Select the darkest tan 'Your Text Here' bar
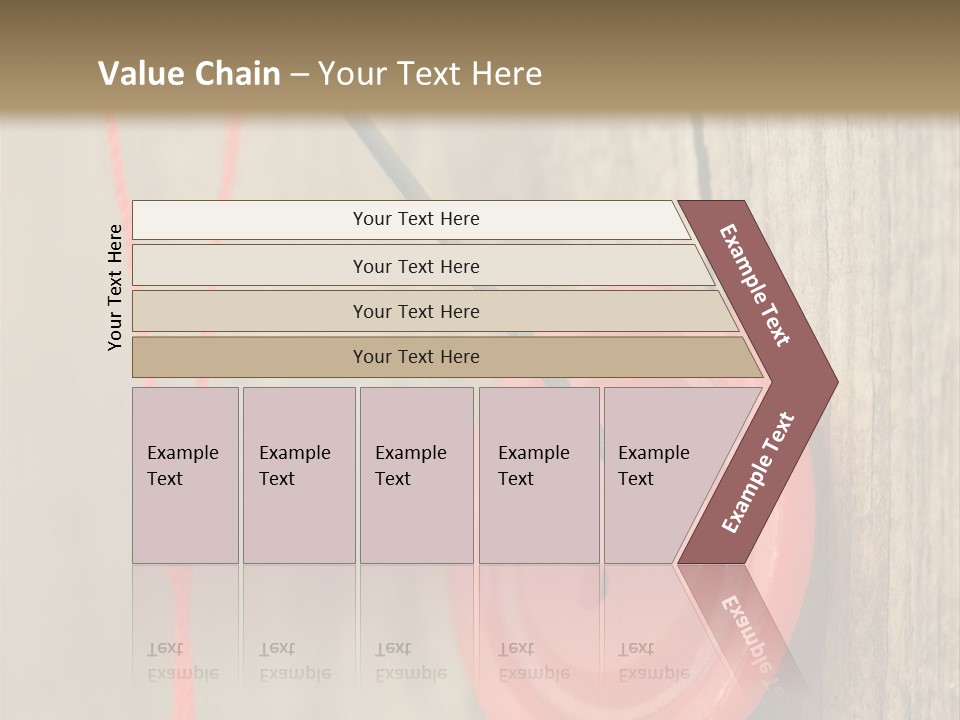Viewport: 960px width, 720px height. (415, 357)
